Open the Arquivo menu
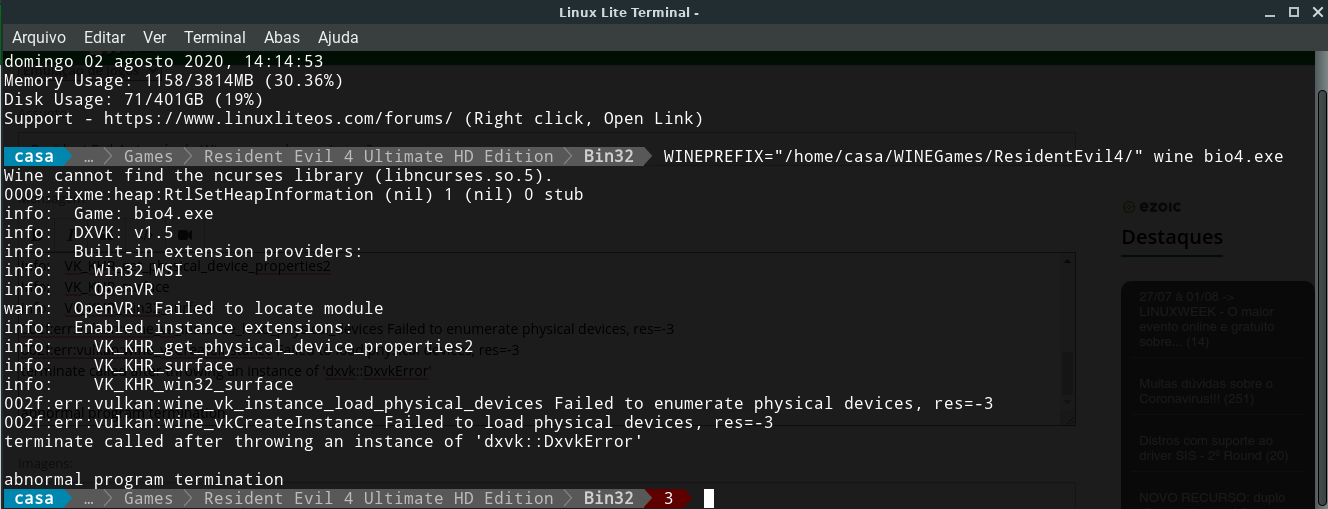The image size is (1328, 509). (39, 37)
